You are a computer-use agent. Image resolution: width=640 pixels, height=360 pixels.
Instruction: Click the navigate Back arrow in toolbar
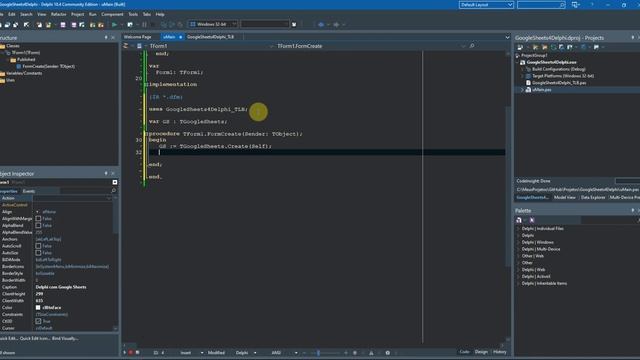click(x=321, y=24)
